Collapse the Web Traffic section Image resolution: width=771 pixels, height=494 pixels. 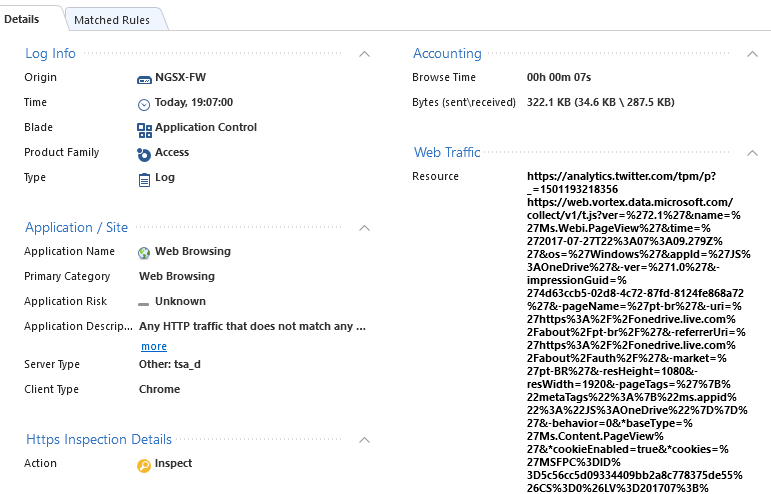[x=752, y=153]
